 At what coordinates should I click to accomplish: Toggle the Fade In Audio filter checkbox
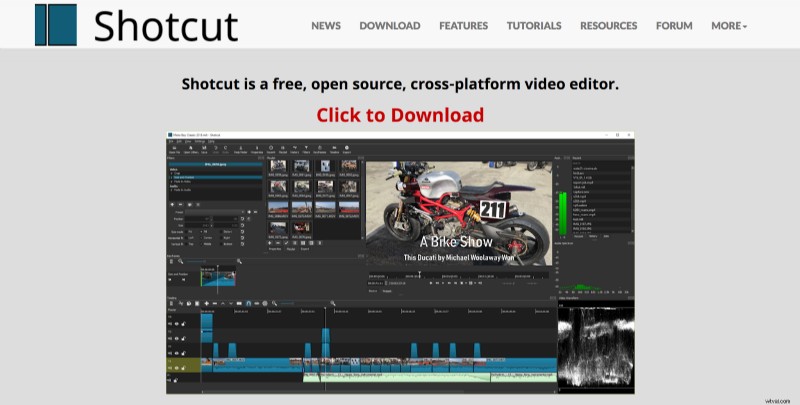click(171, 190)
